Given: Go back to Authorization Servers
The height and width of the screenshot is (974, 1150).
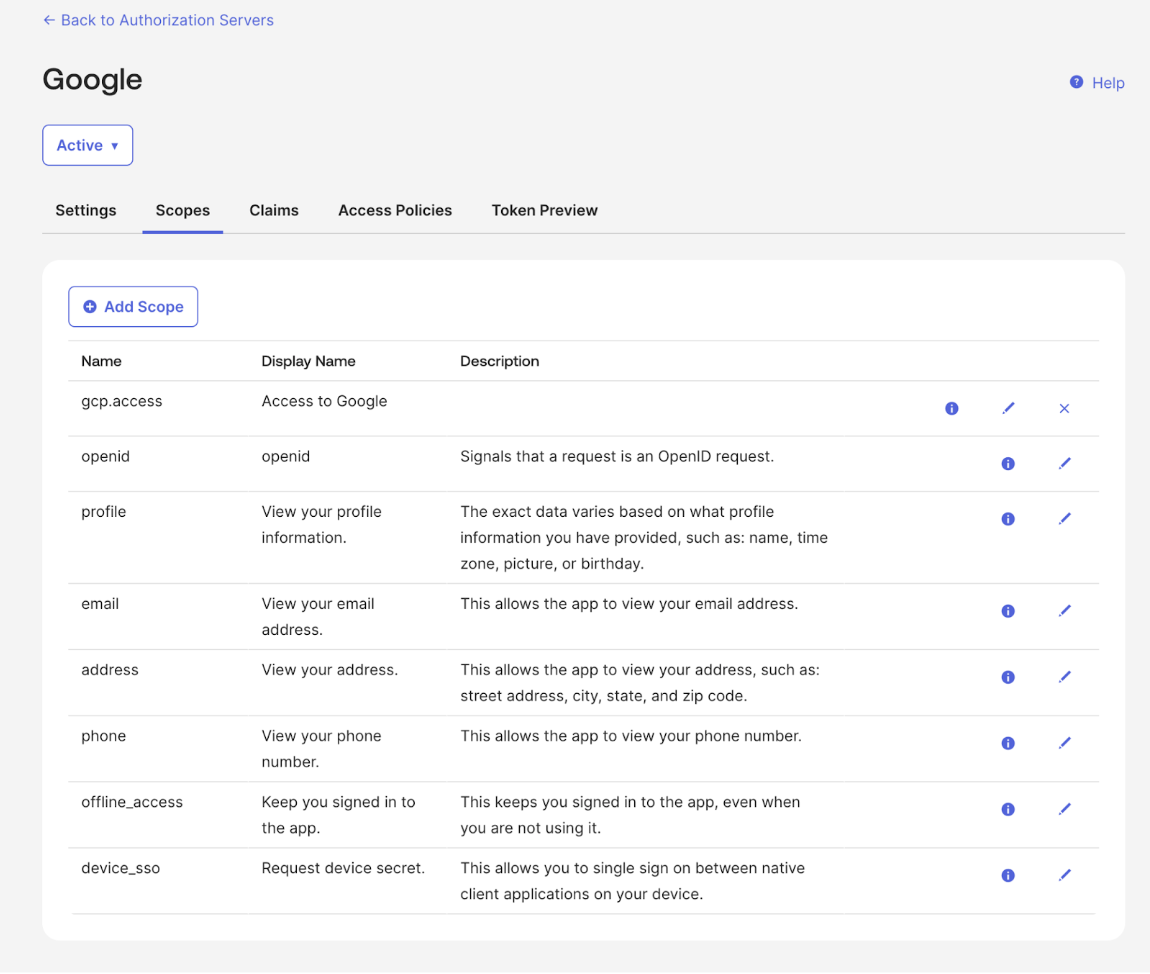Looking at the screenshot, I should pyautogui.click(x=158, y=20).
